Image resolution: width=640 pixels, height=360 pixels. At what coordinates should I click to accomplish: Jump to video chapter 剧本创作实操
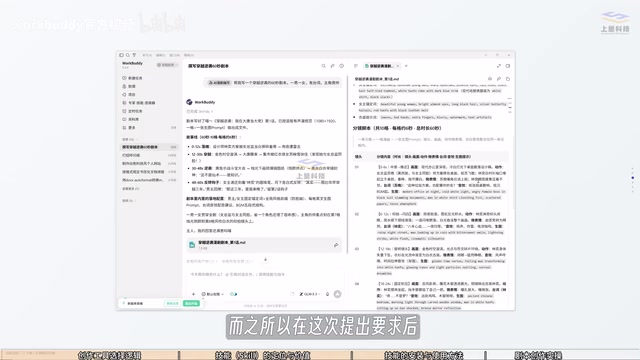click(538, 355)
